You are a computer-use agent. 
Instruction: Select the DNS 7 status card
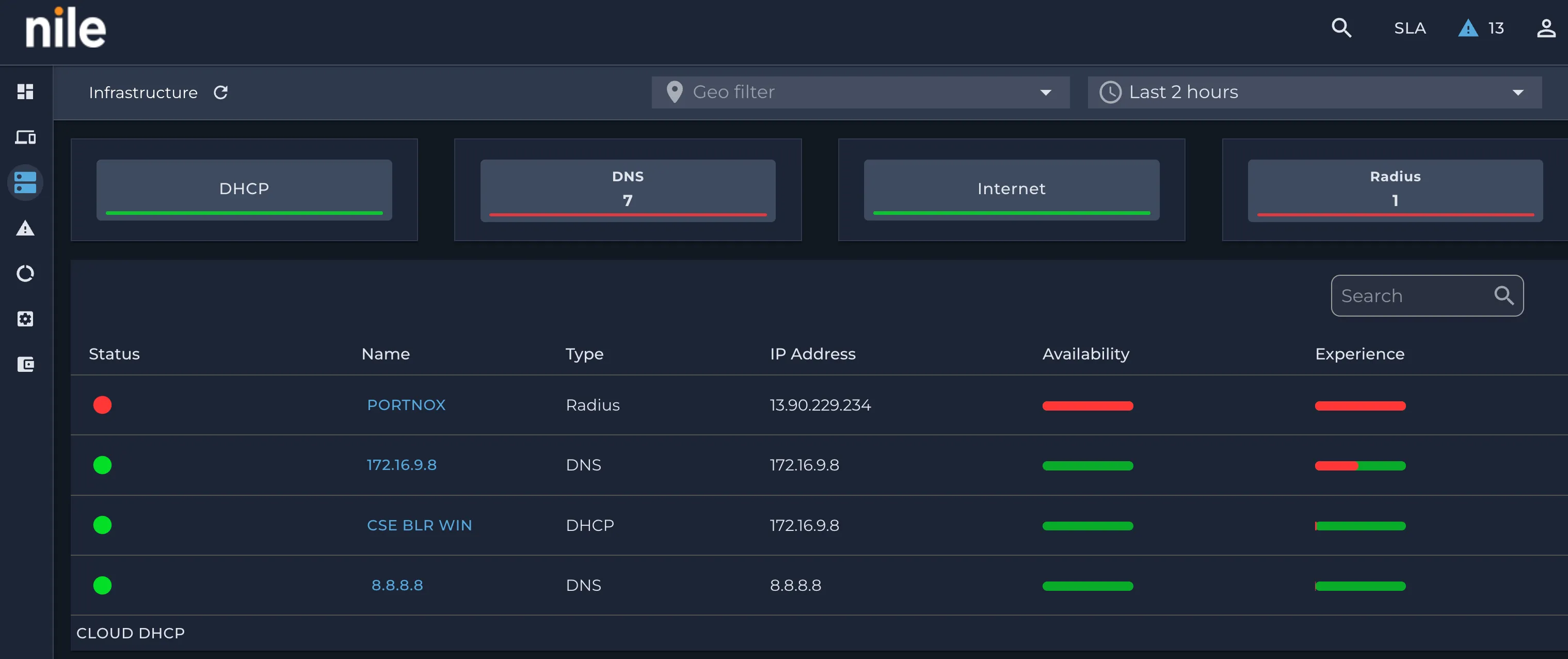tap(628, 190)
